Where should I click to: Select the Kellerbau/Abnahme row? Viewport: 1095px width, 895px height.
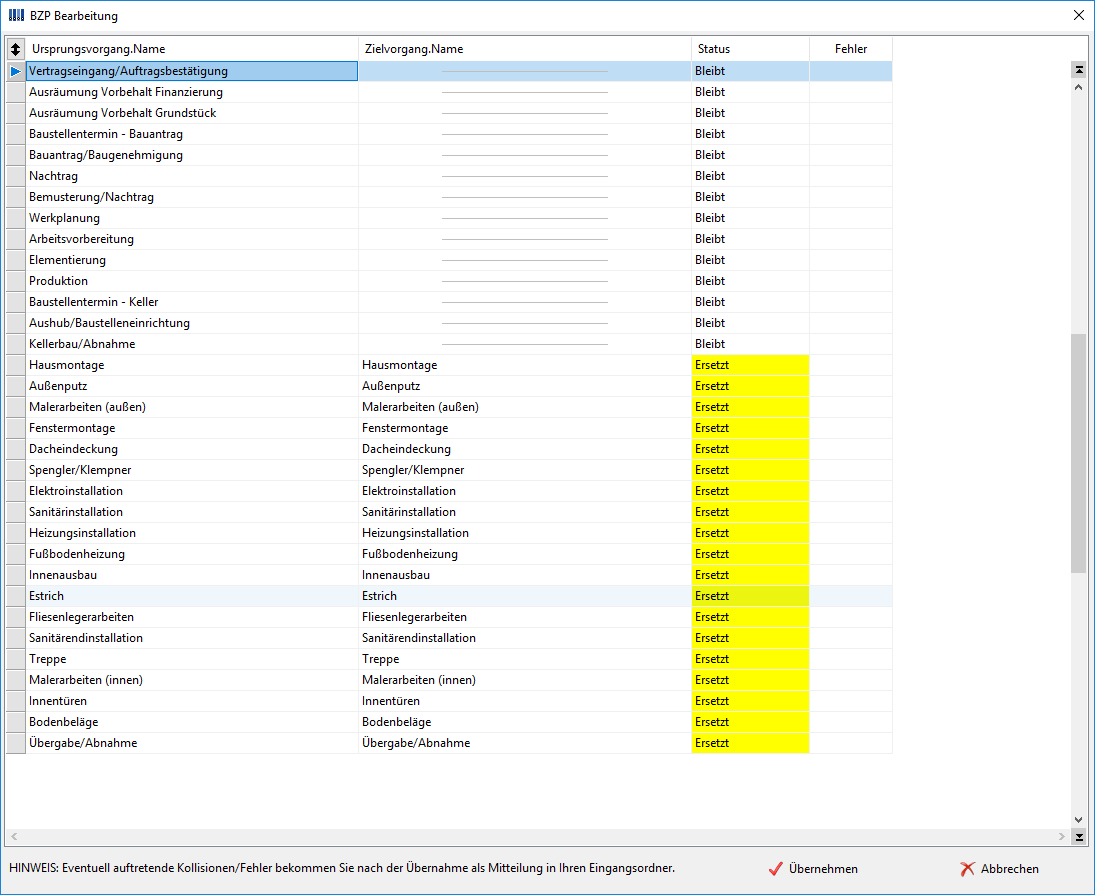coord(449,343)
